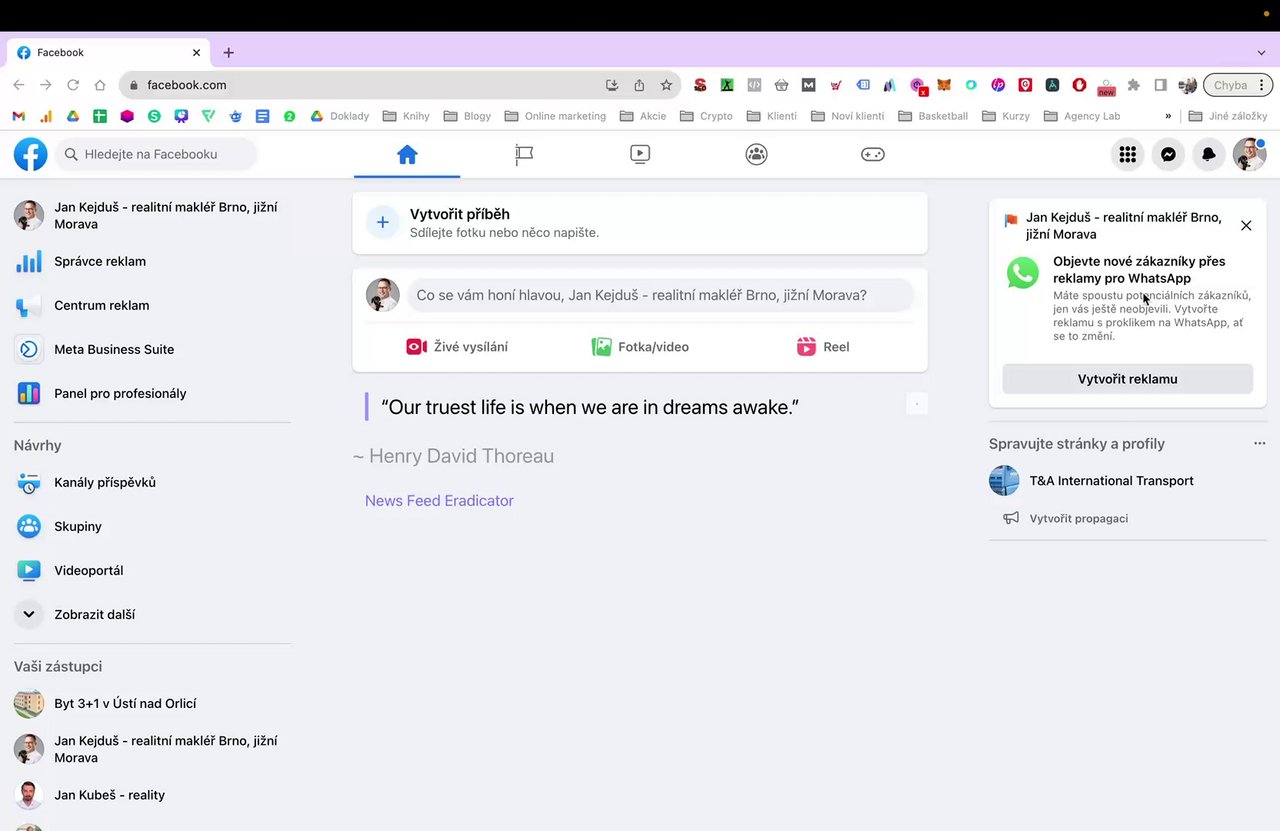Open the News Feed Eradicator link
Viewport: 1280px width, 831px height.
[x=439, y=501]
